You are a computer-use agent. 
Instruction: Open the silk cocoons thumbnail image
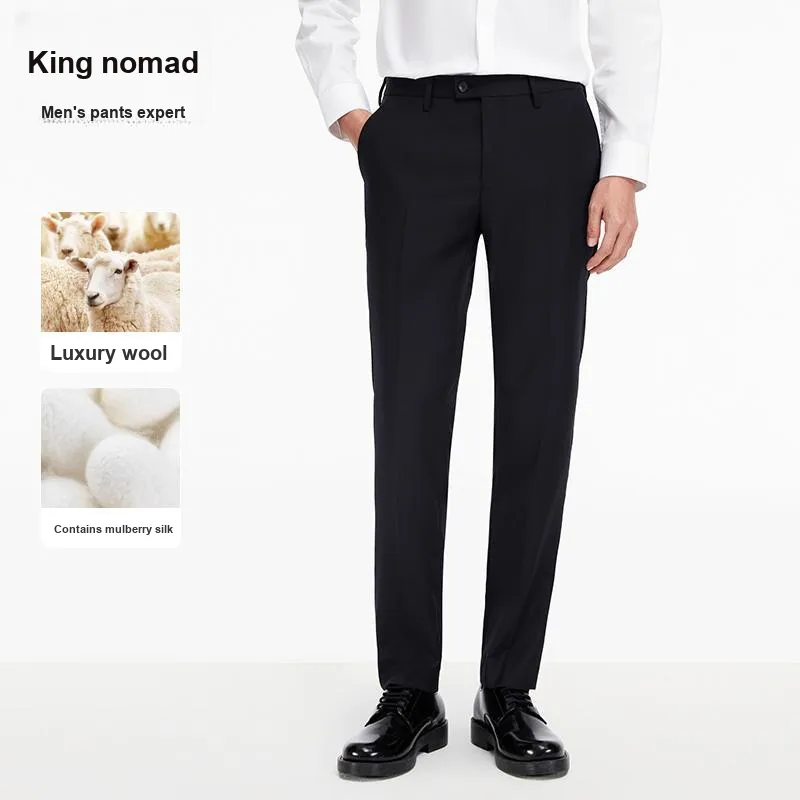[110, 448]
